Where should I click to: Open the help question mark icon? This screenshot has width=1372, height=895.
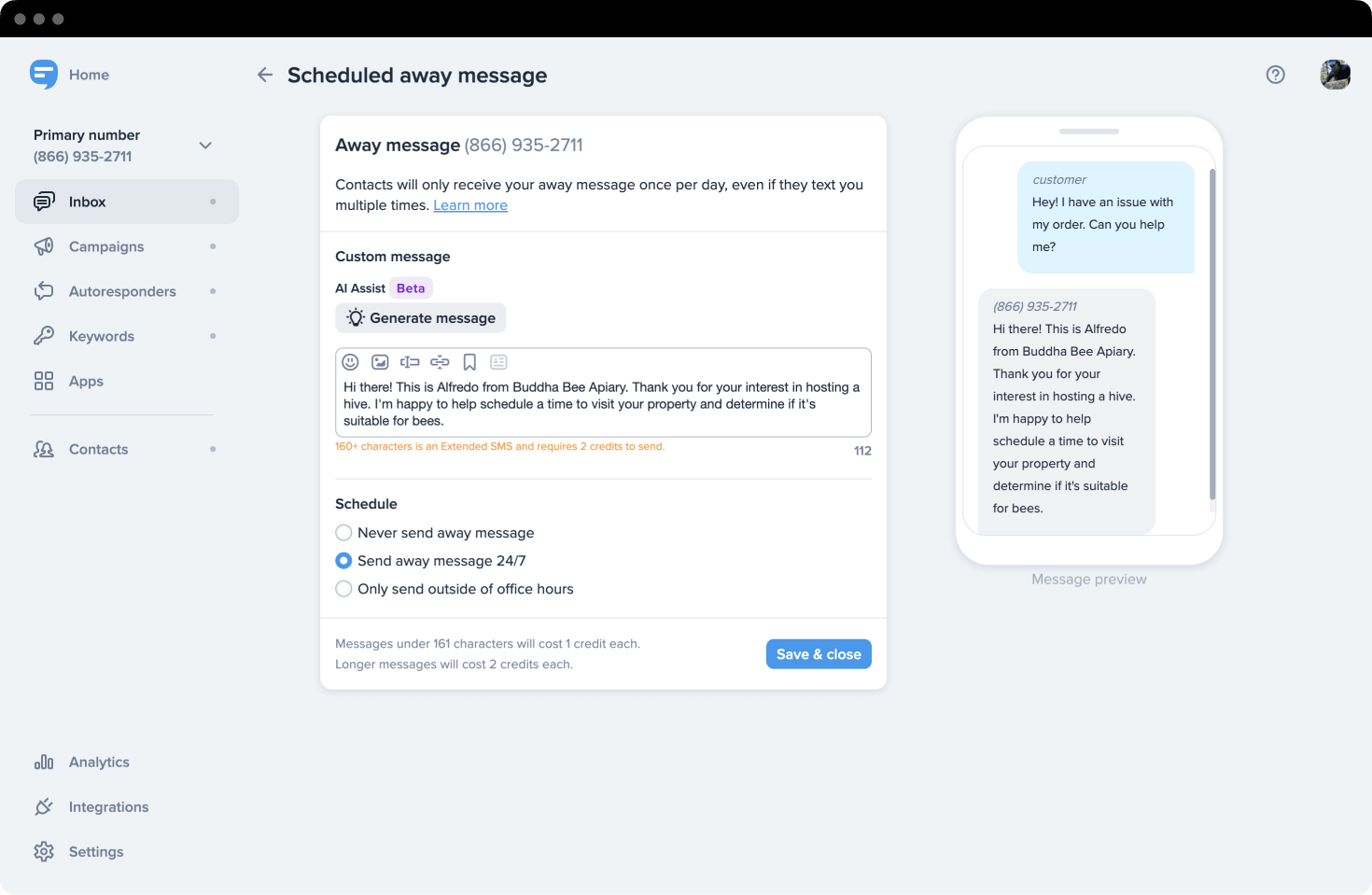[x=1276, y=75]
